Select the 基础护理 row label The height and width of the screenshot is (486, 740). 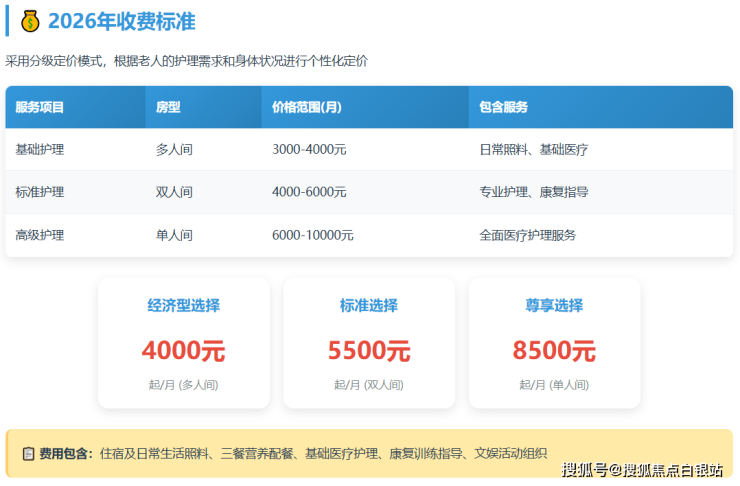click(40, 150)
